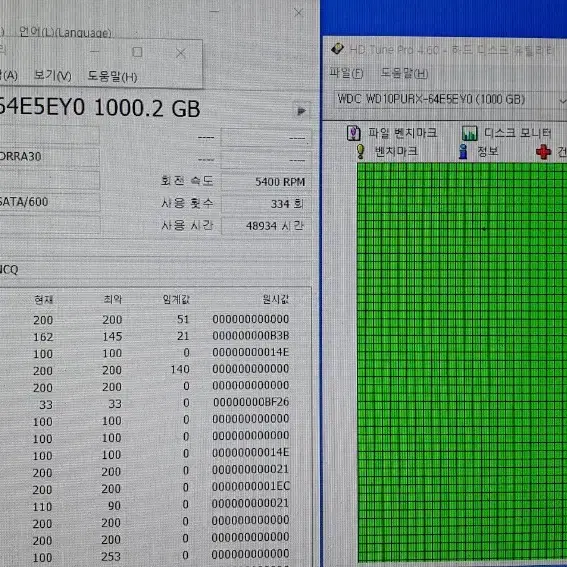Click the green block map in HD Tune
Viewport: 567px width, 567px height.
click(462, 362)
